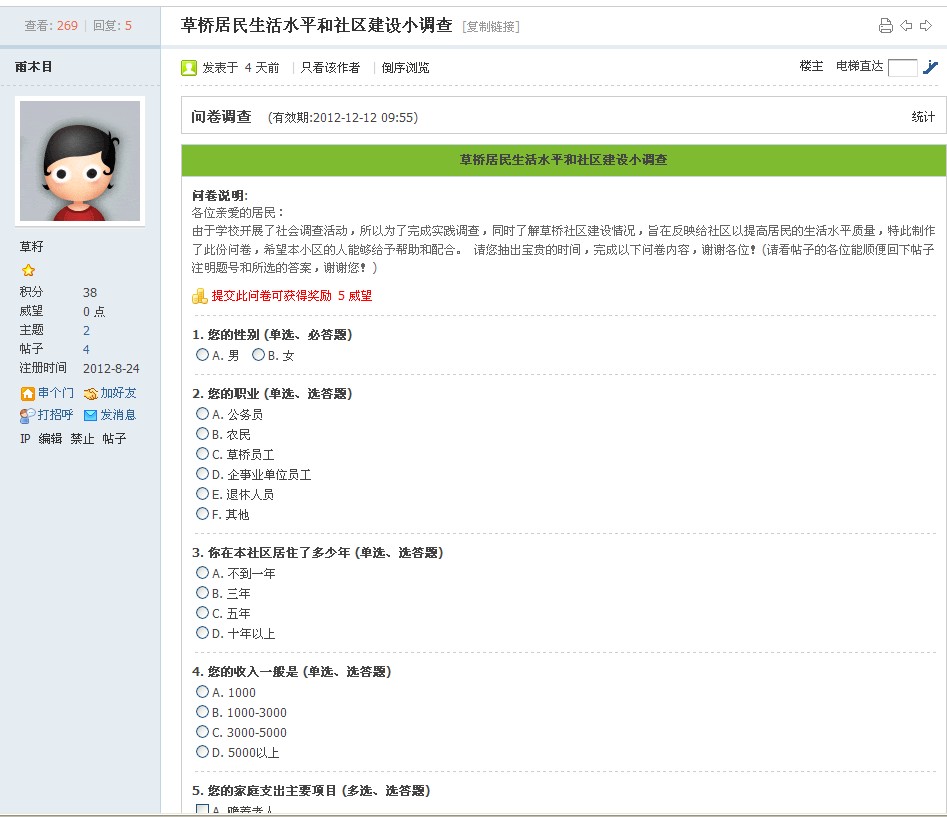The height and width of the screenshot is (817, 947).
Task: Open the 统计 statistics link
Action: tap(923, 117)
